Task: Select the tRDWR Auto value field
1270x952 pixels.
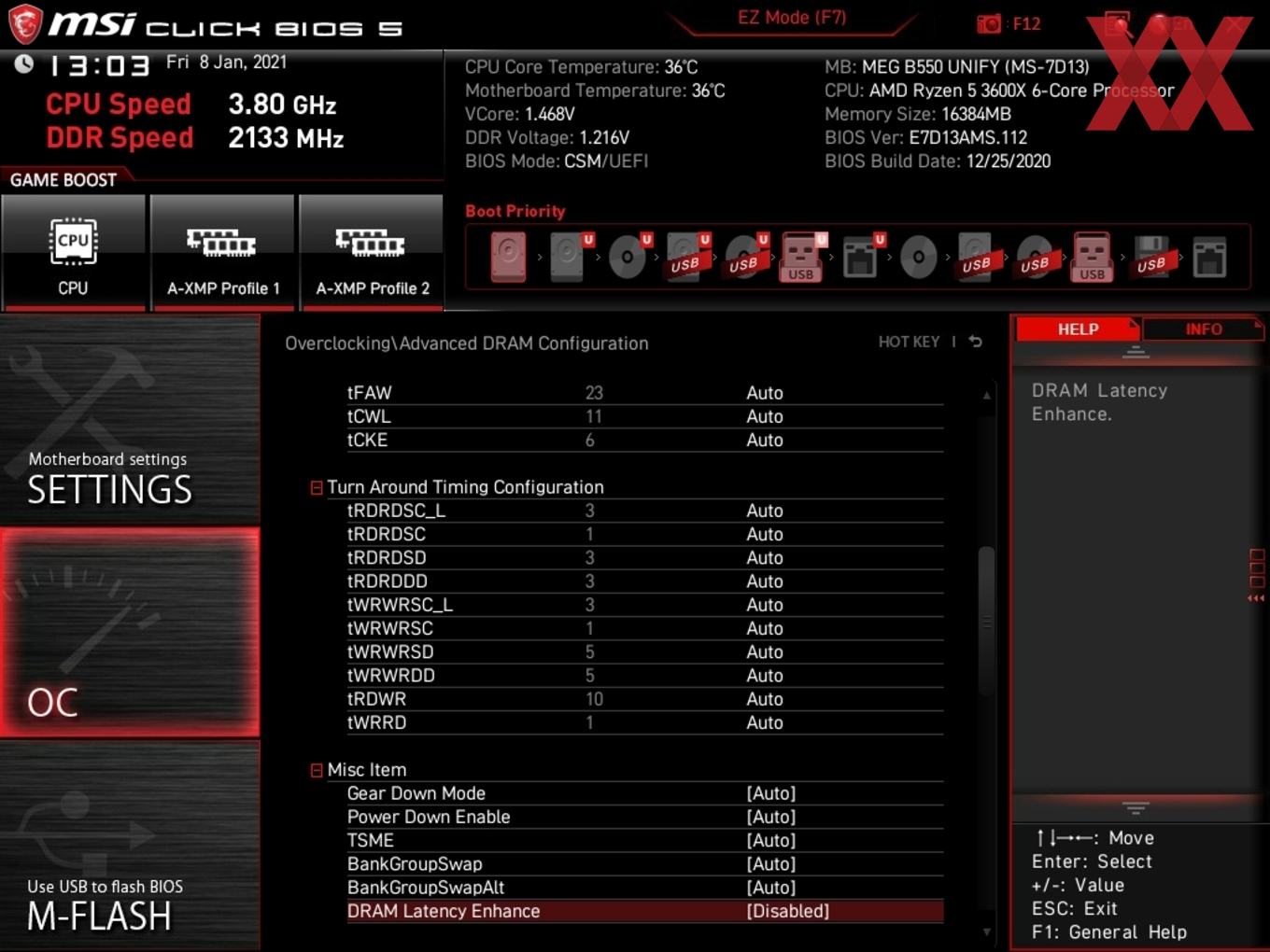Action: click(x=765, y=699)
